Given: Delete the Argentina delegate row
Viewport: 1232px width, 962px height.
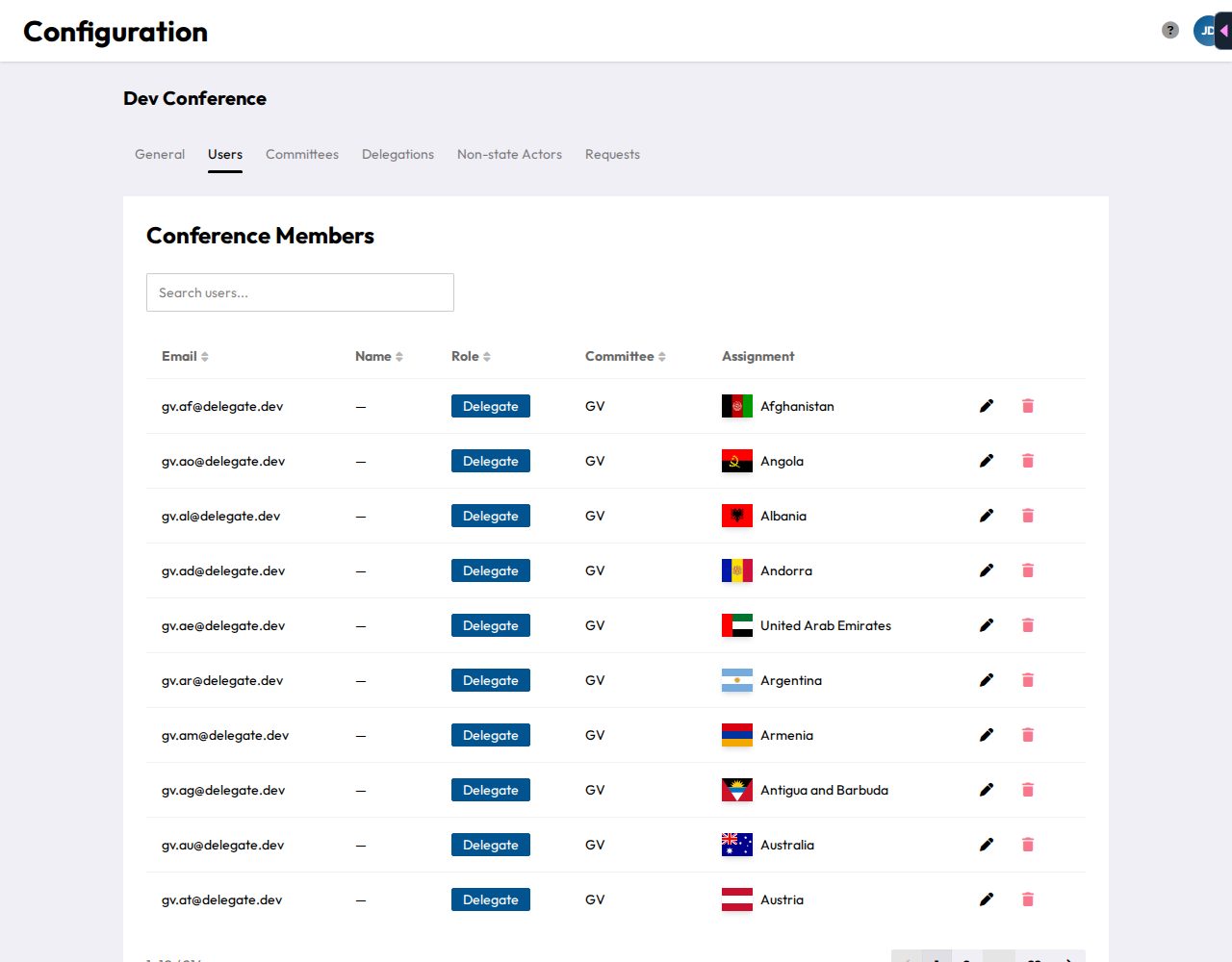Looking at the screenshot, I should [x=1028, y=680].
